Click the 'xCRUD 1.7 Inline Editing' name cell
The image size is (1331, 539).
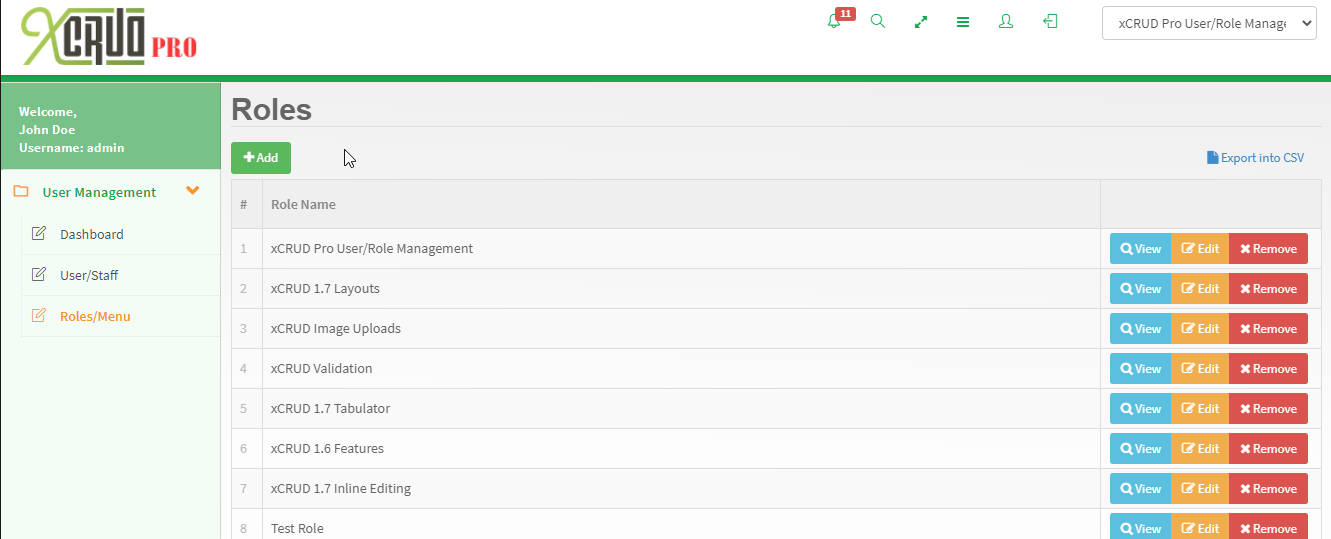[681, 489]
